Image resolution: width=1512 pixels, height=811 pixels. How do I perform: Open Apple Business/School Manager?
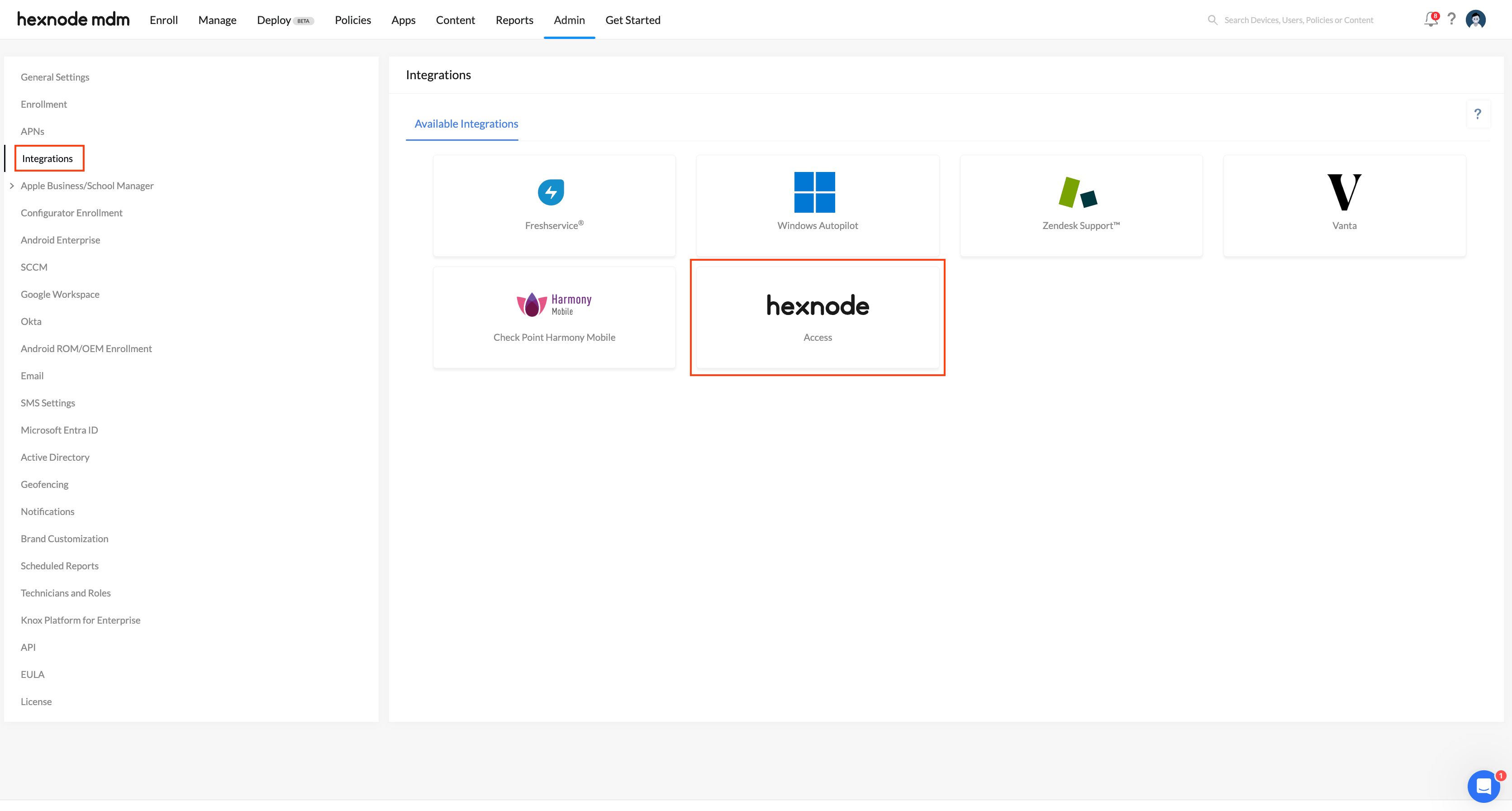(87, 186)
